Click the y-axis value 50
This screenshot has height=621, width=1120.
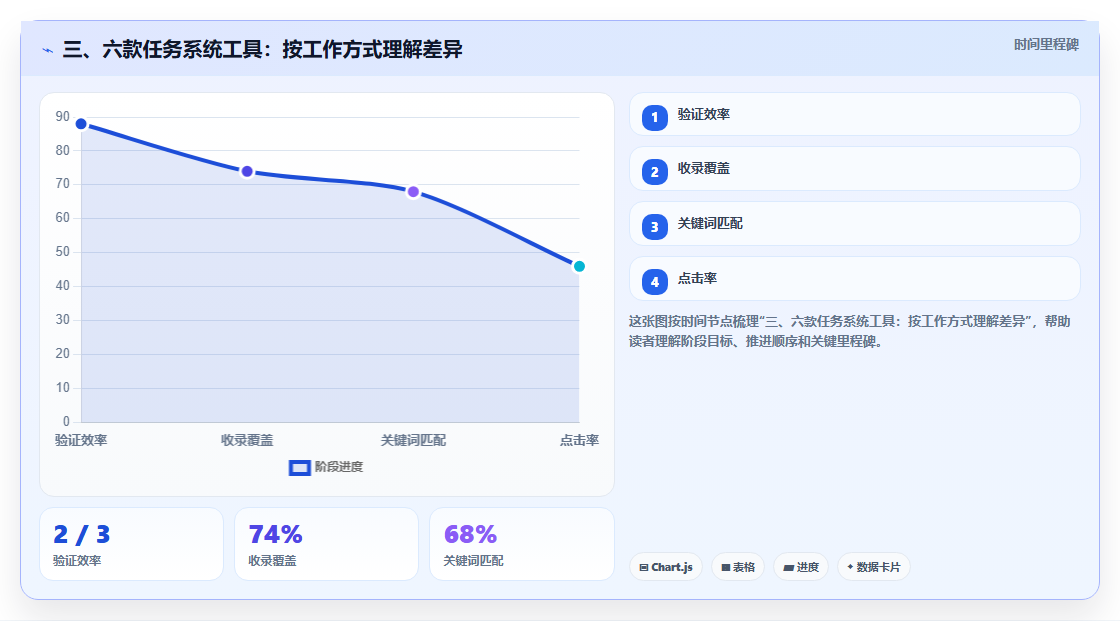(63, 252)
